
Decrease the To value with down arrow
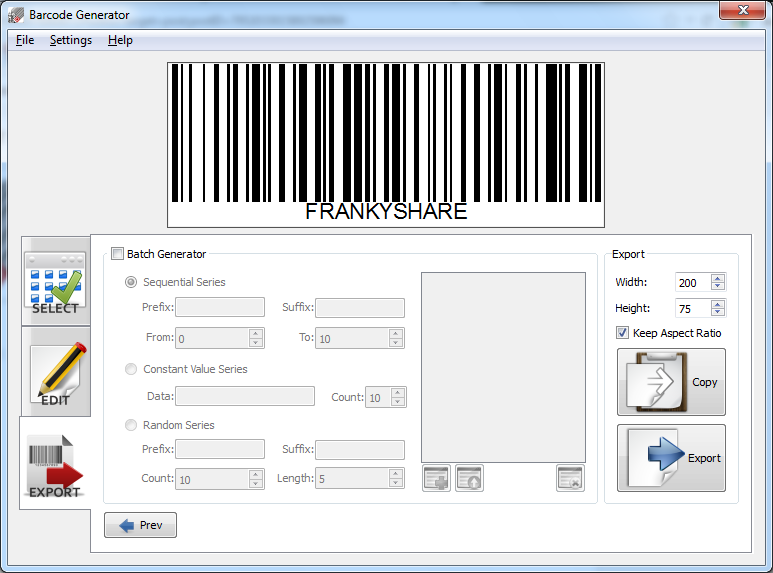point(395,343)
